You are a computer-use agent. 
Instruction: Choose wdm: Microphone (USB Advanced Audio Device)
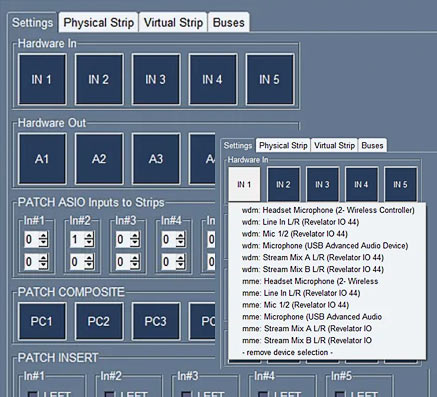327,246
